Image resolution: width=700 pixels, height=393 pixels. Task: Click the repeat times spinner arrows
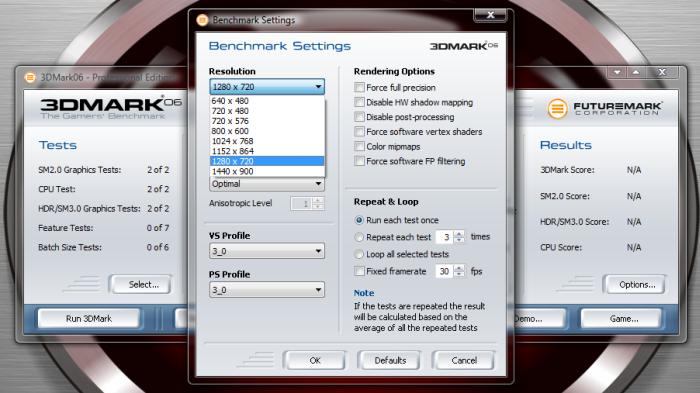(x=459, y=237)
